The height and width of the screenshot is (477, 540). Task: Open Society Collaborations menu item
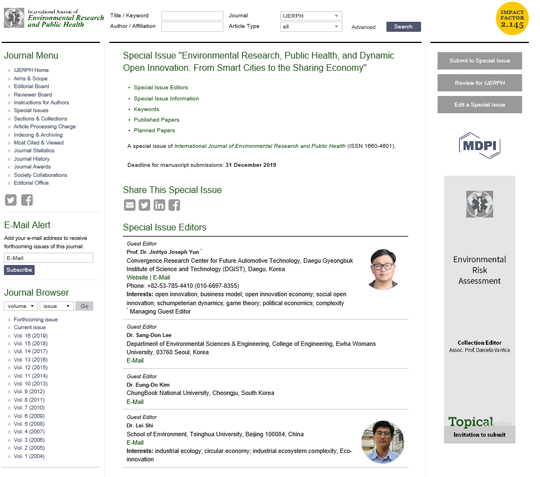pos(40,175)
